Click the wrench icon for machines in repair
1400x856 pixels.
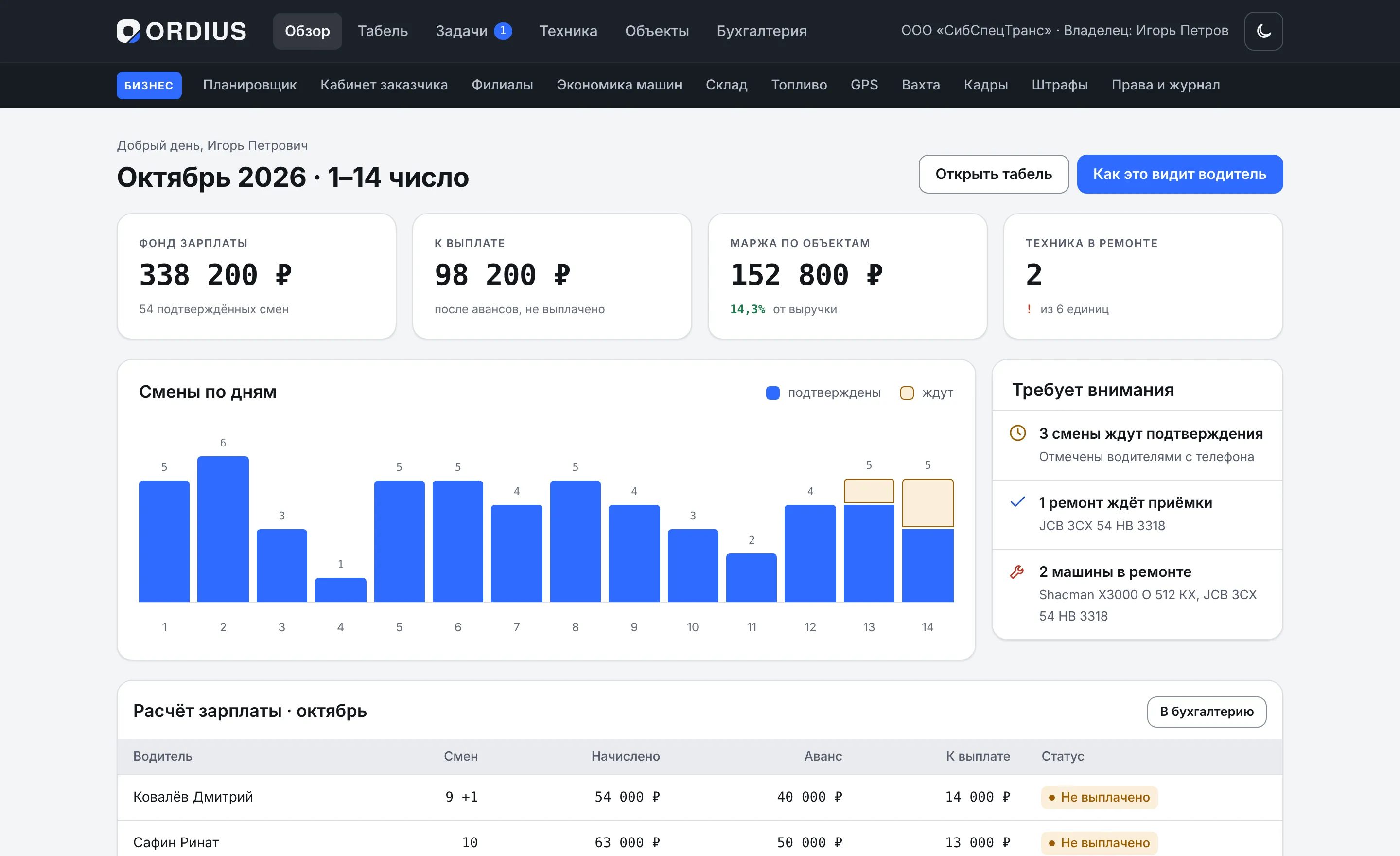[x=1017, y=571]
